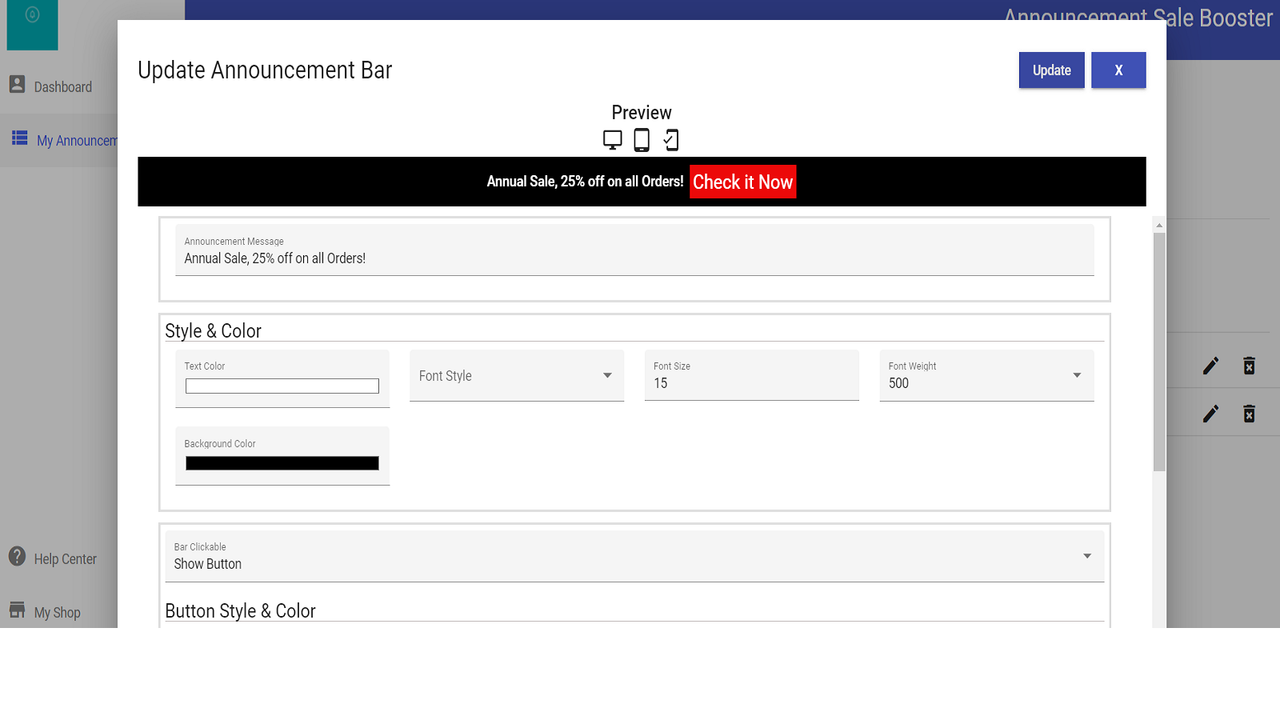Close the dialog with the X button
The width and height of the screenshot is (1280, 720).
point(1118,70)
